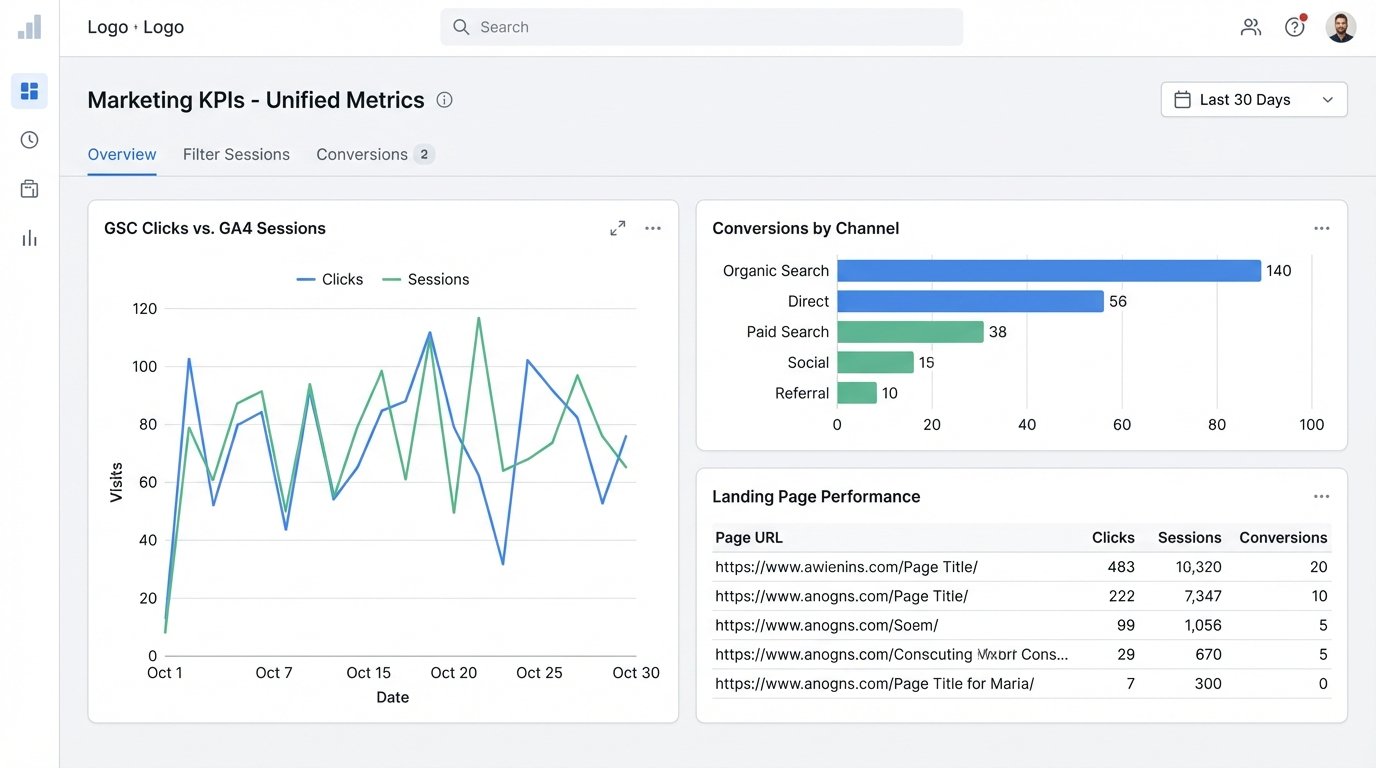Toggle the Sessions series in the legend
1376x768 pixels.
[x=425, y=279]
